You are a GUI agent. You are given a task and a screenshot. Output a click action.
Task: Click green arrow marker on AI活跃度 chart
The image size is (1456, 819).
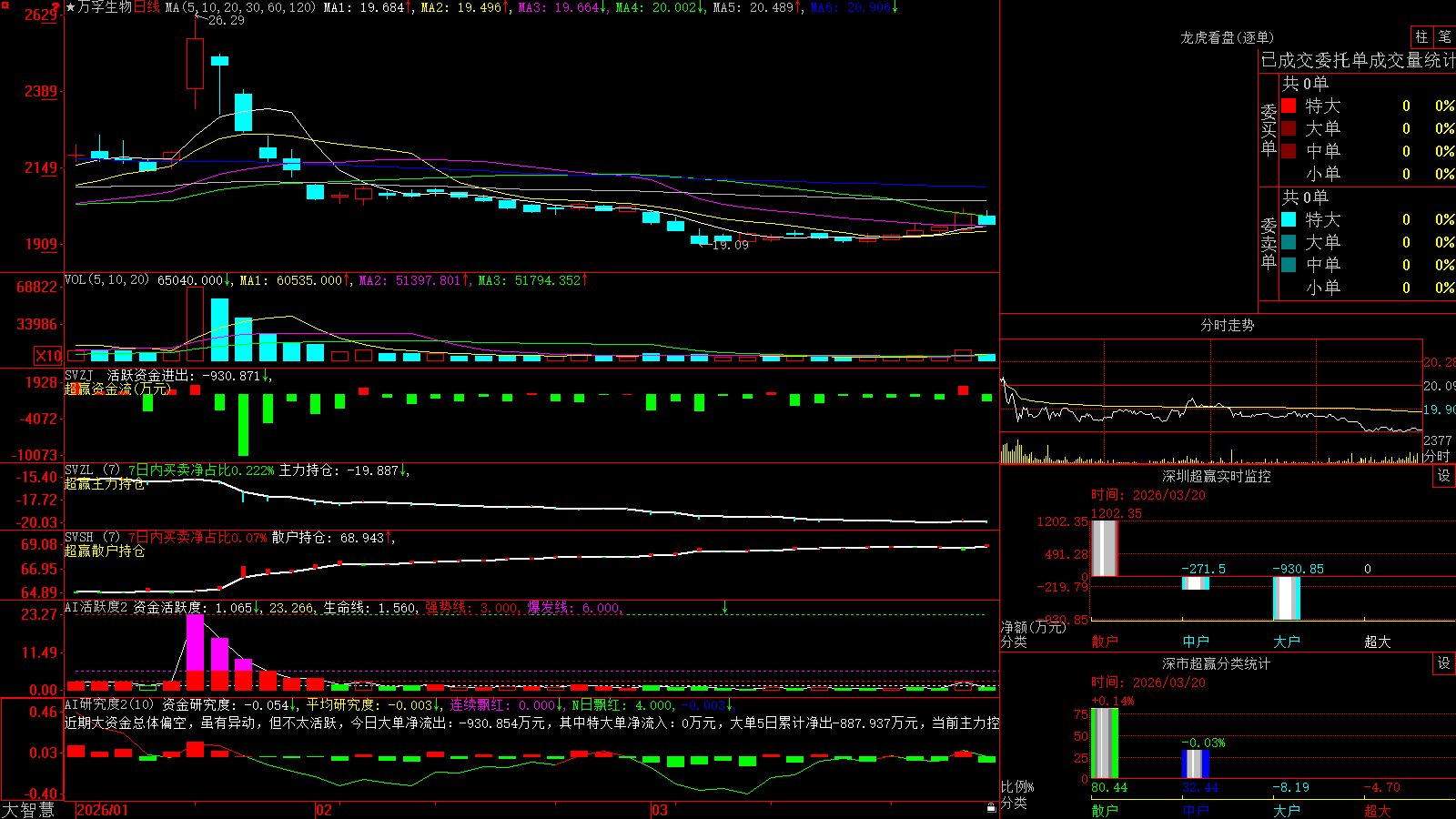pyautogui.click(x=725, y=606)
